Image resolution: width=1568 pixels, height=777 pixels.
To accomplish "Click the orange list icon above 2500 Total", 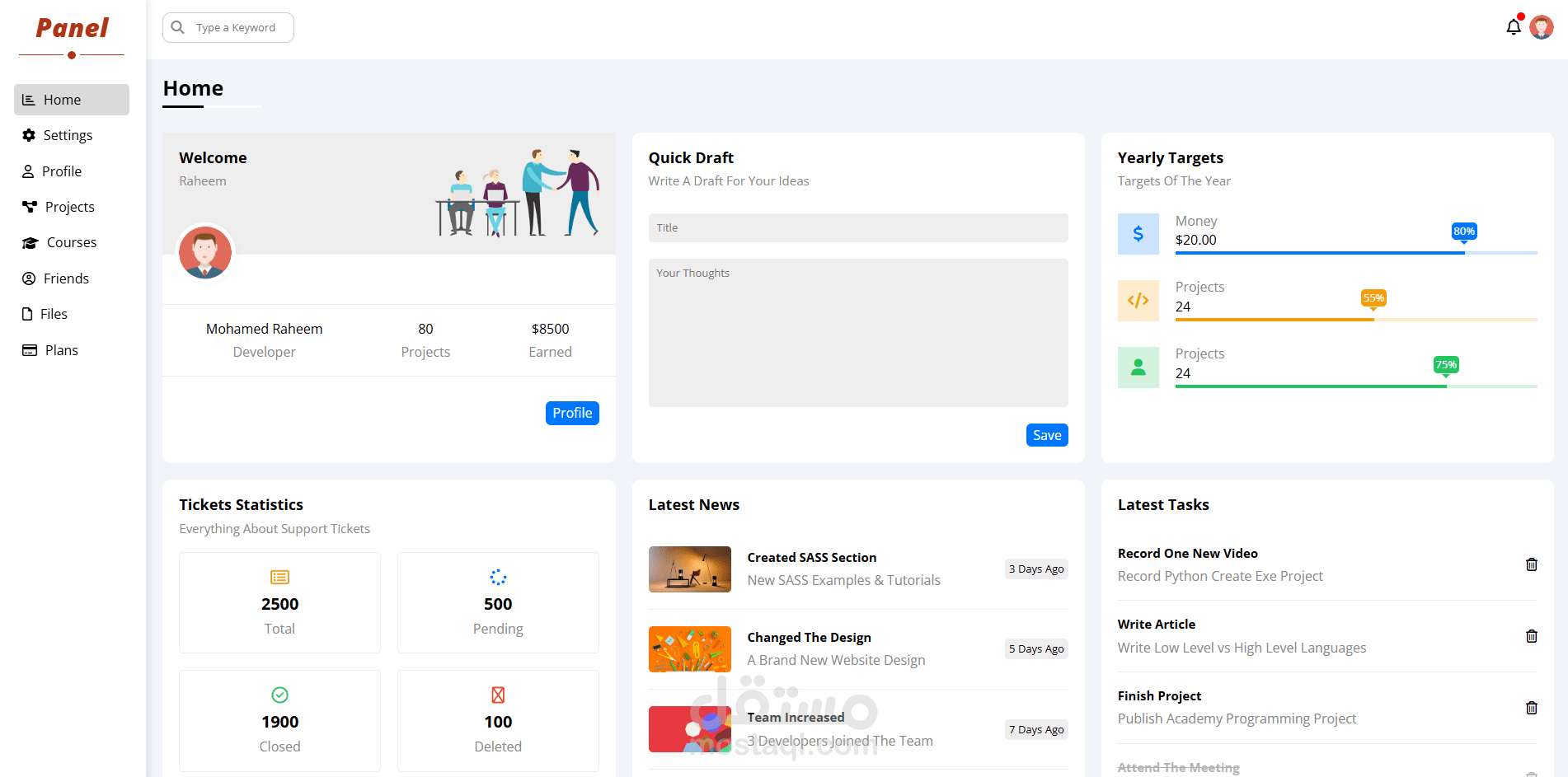I will [280, 578].
